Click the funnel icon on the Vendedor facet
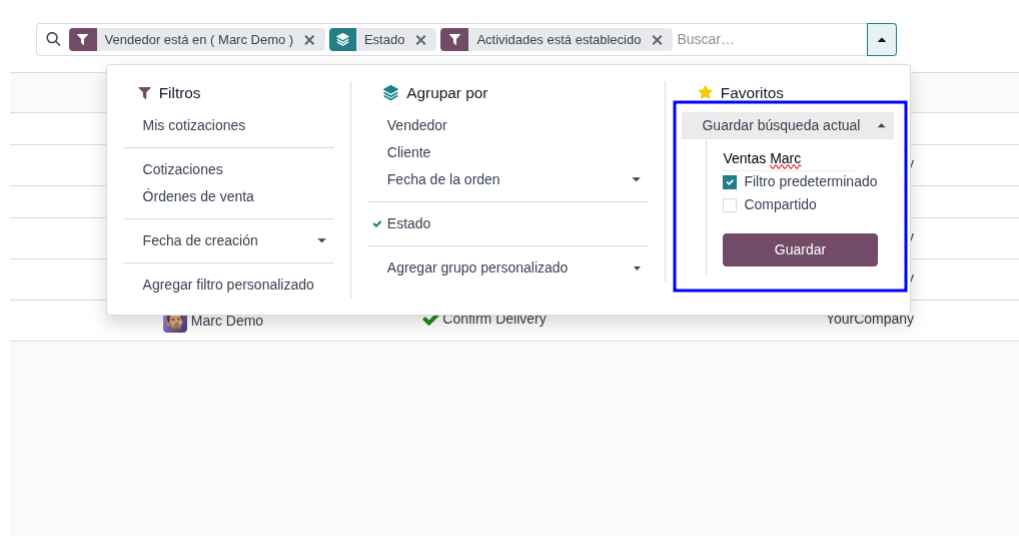Viewport: 1019px width, 536px height. 83,40
